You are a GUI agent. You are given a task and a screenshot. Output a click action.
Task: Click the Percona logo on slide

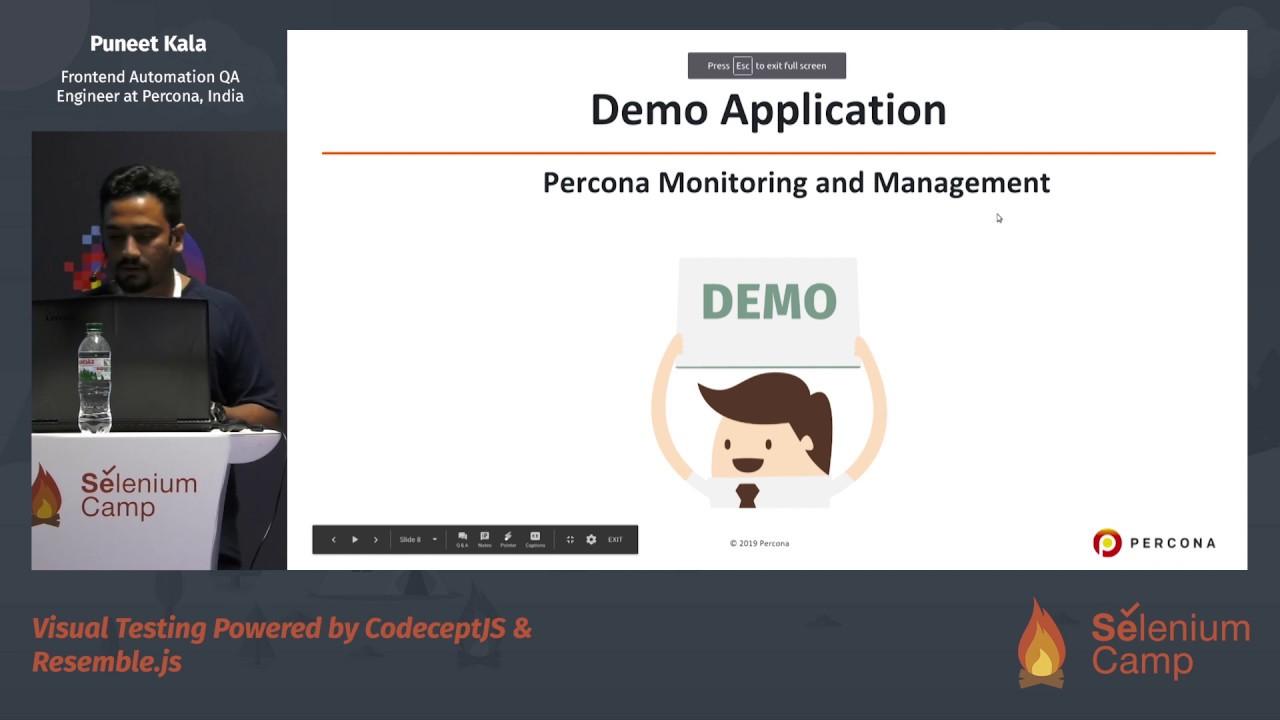point(1154,543)
